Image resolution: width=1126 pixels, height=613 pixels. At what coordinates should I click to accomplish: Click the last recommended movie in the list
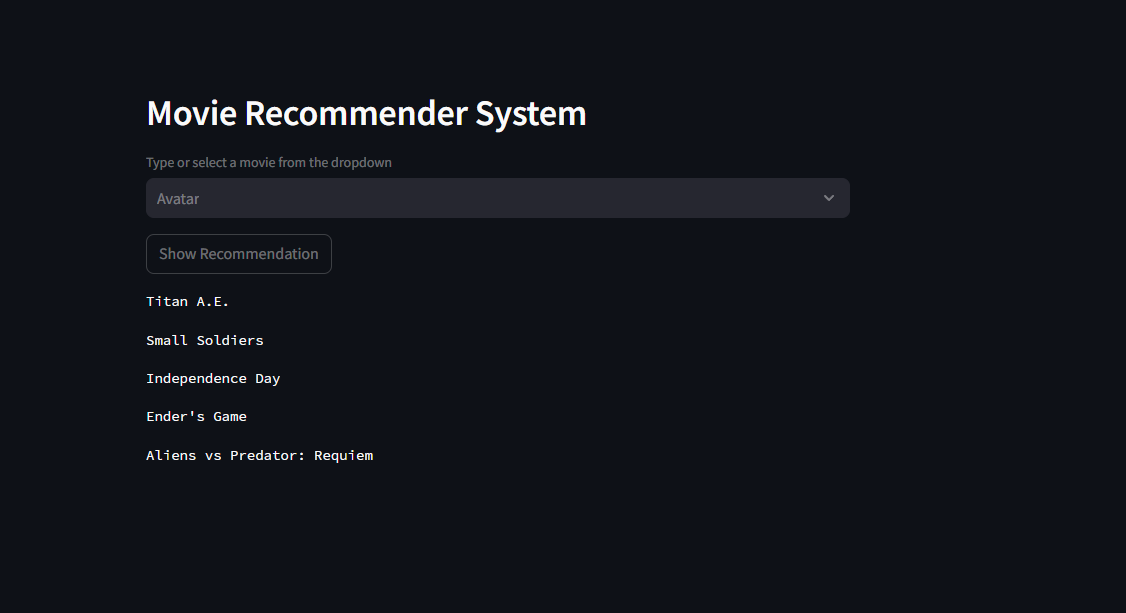[x=259, y=456]
